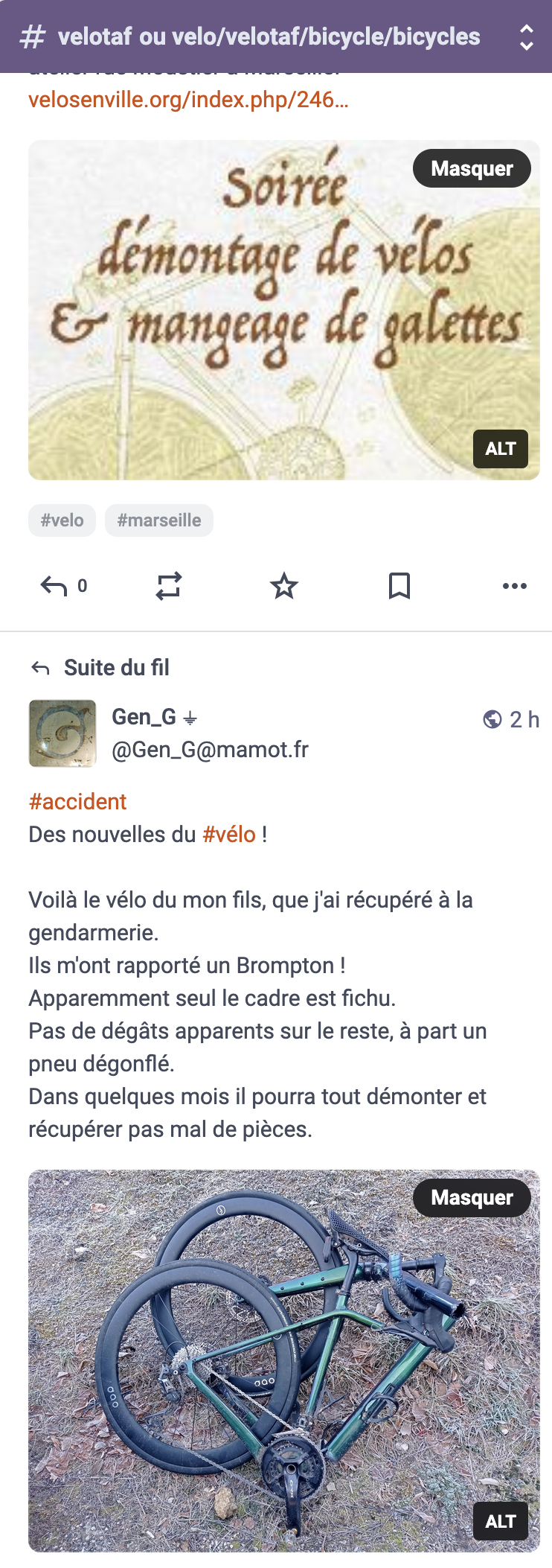Open the #velo hashtag tag
This screenshot has height=1568, width=552.
[62, 520]
